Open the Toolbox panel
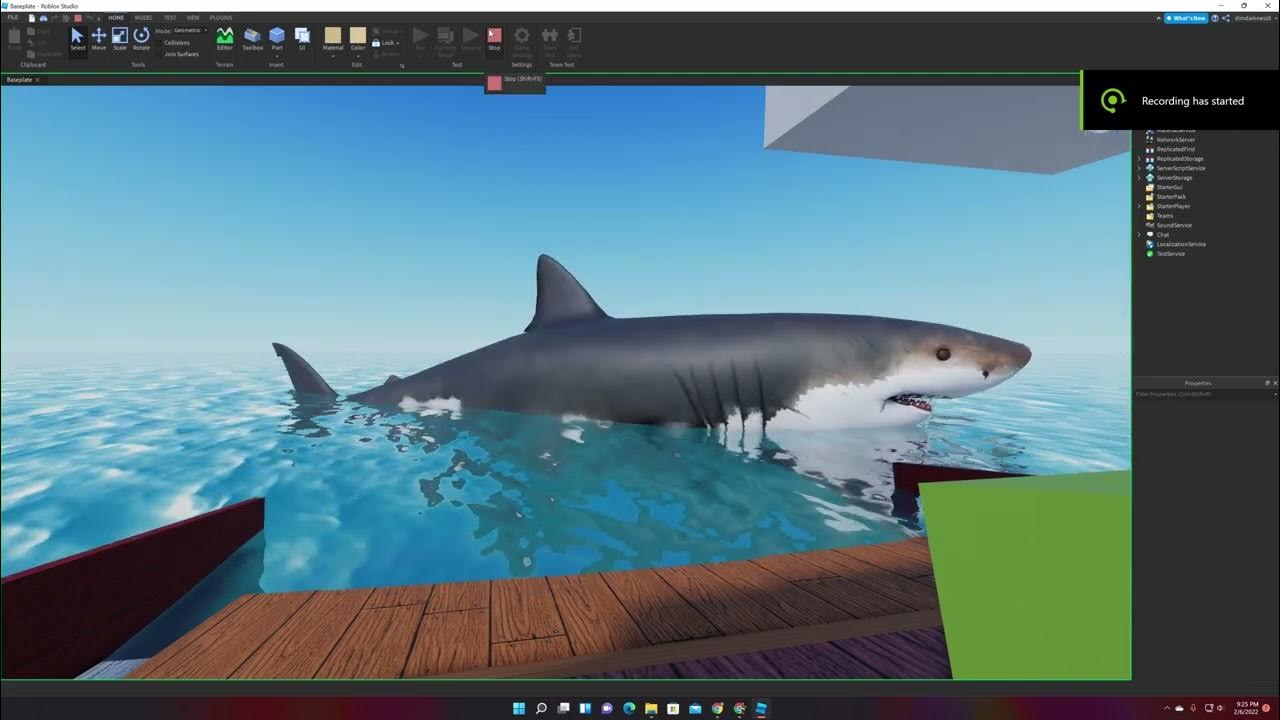Image resolution: width=1280 pixels, height=720 pixels. 253,39
